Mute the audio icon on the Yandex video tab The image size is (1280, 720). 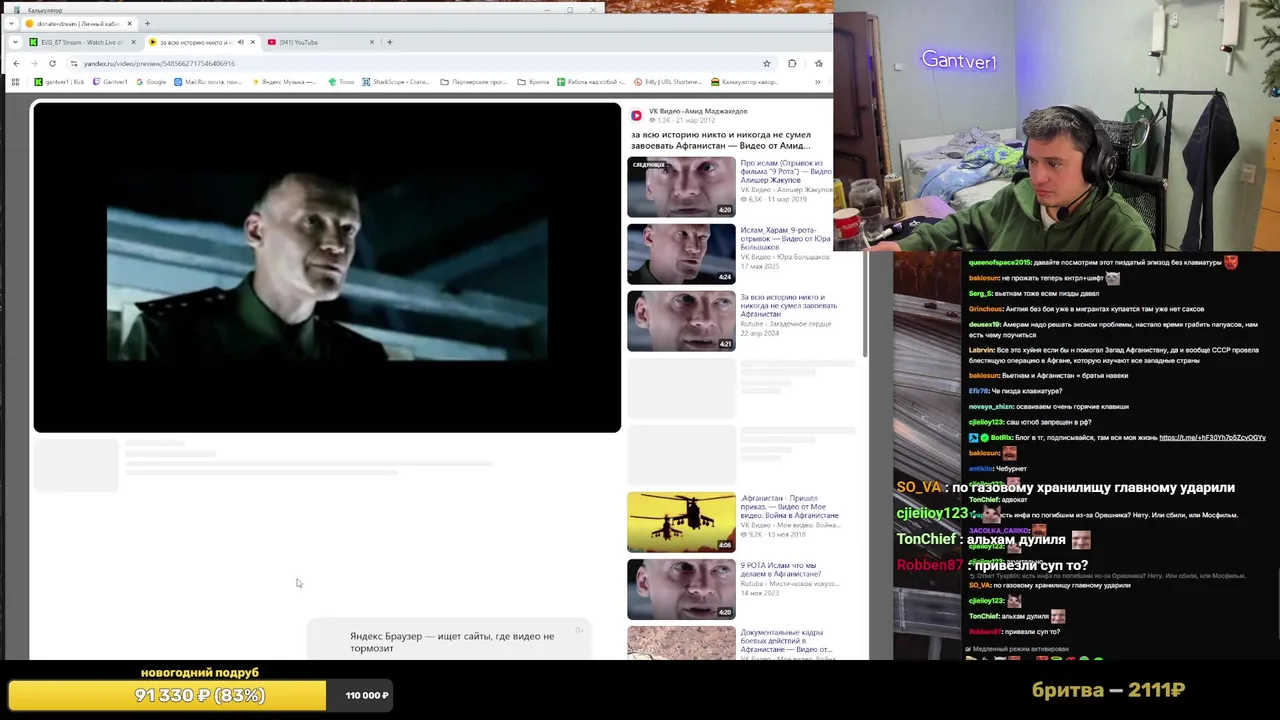tap(240, 42)
